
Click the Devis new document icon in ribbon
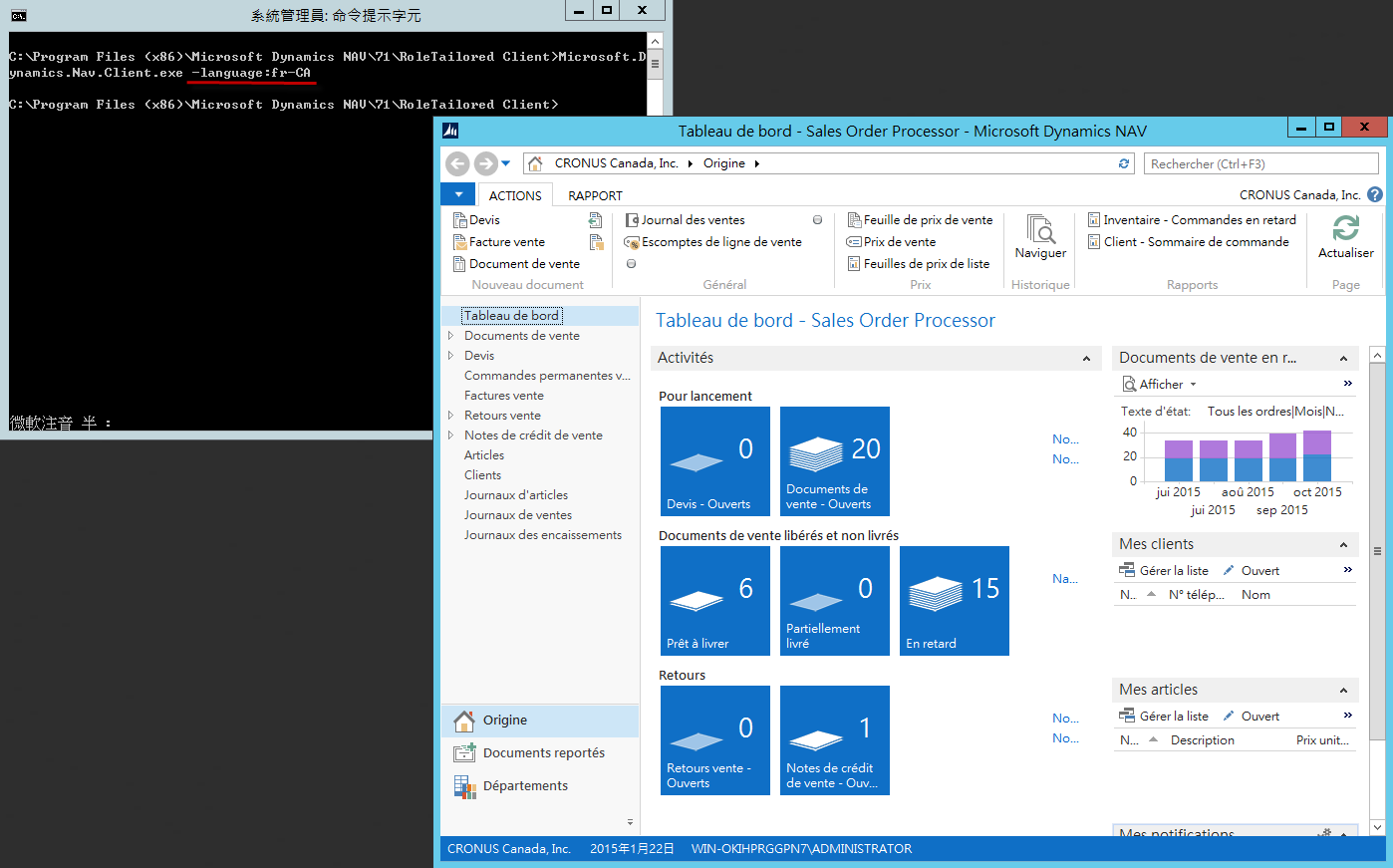[x=460, y=220]
